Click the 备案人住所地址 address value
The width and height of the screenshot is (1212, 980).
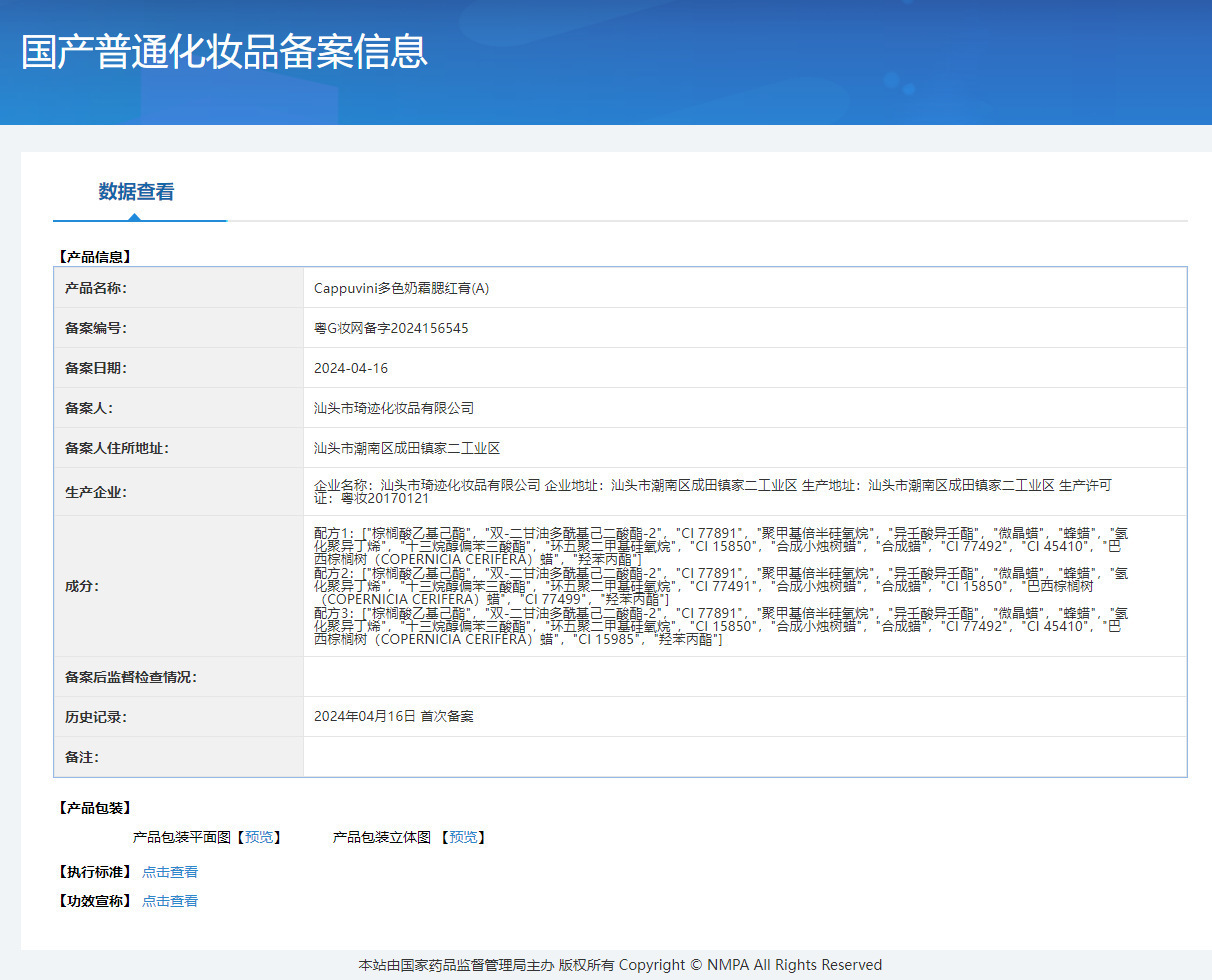pyautogui.click(x=407, y=448)
